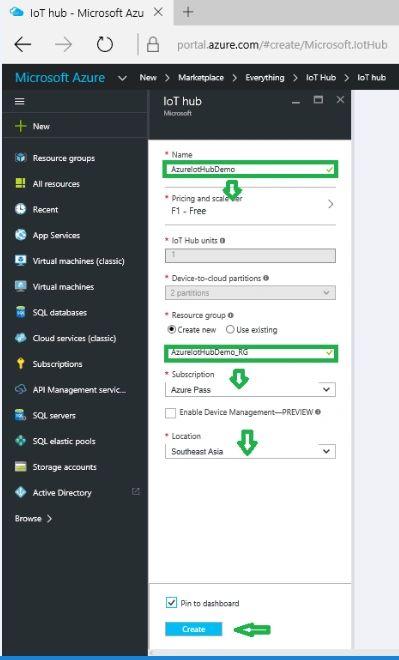Click the resource group name field
This screenshot has height=660, width=399.
[x=250, y=353]
